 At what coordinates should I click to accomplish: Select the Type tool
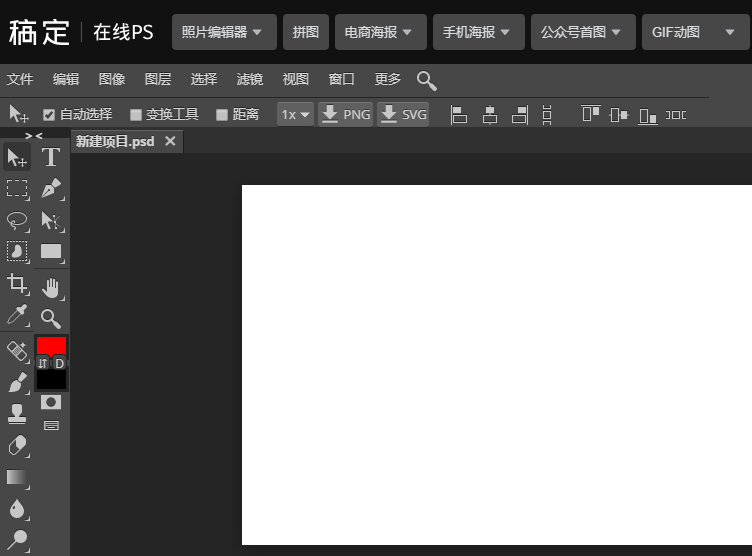click(x=51, y=157)
